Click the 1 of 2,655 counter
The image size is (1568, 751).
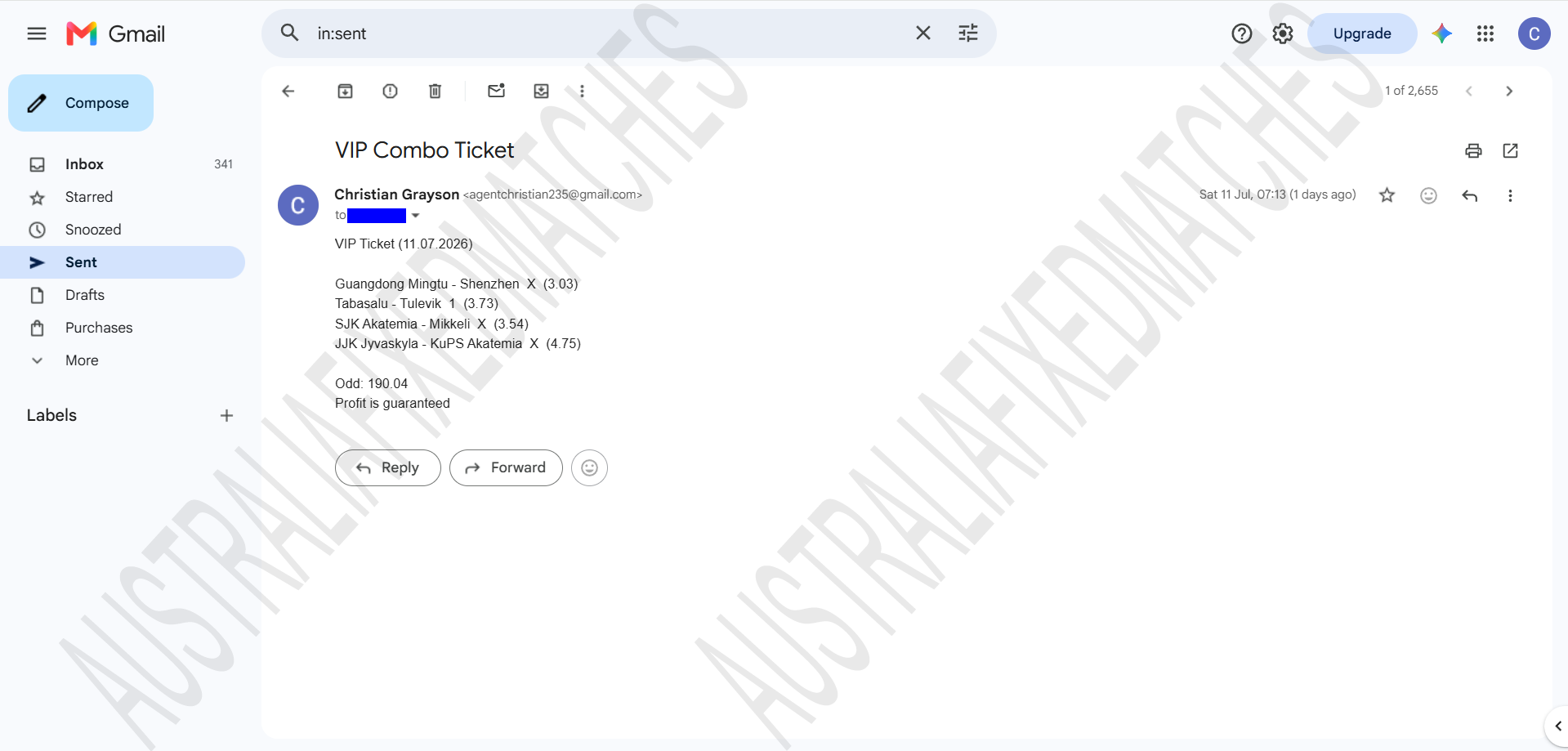click(1411, 91)
